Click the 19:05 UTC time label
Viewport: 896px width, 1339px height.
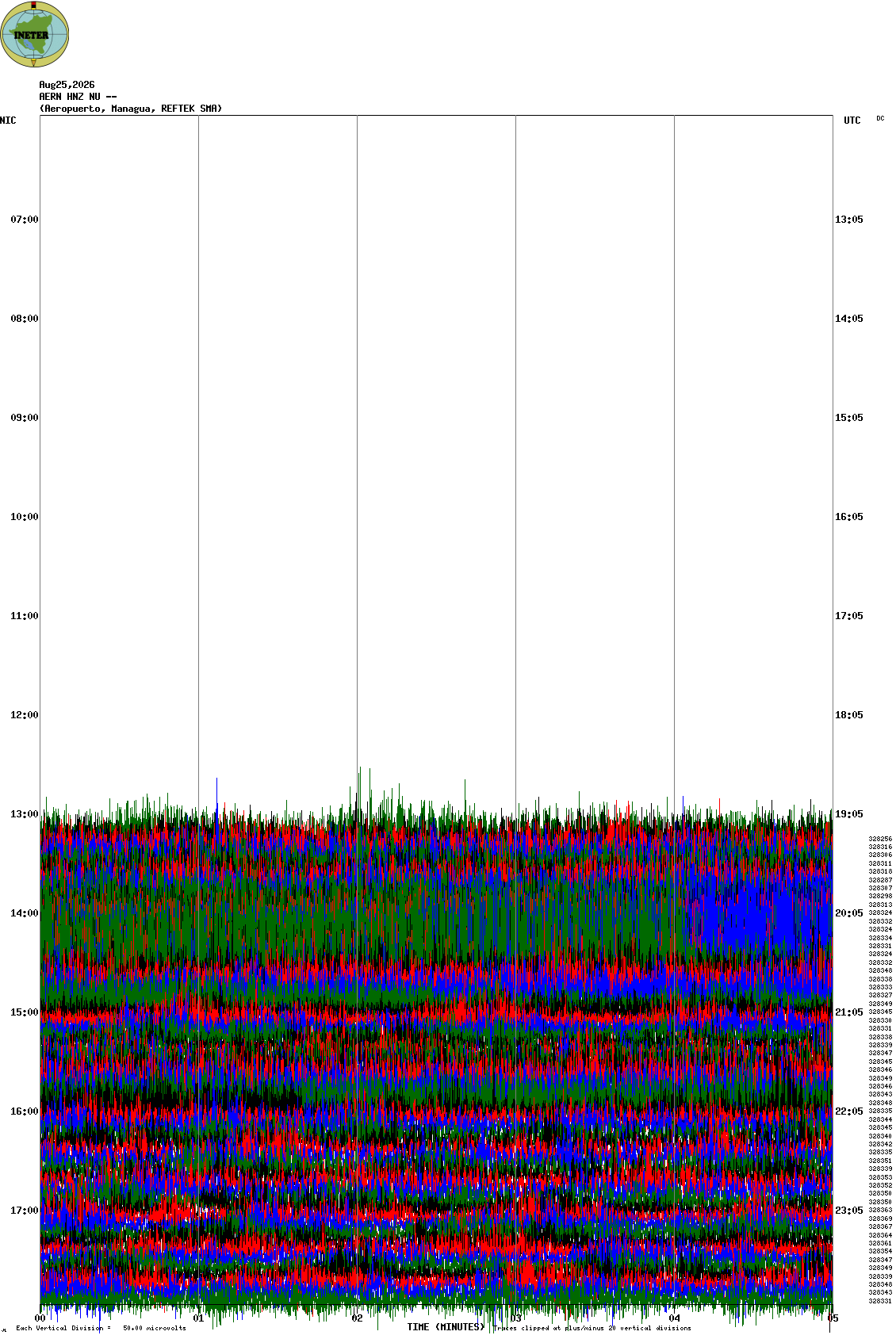coord(849,814)
